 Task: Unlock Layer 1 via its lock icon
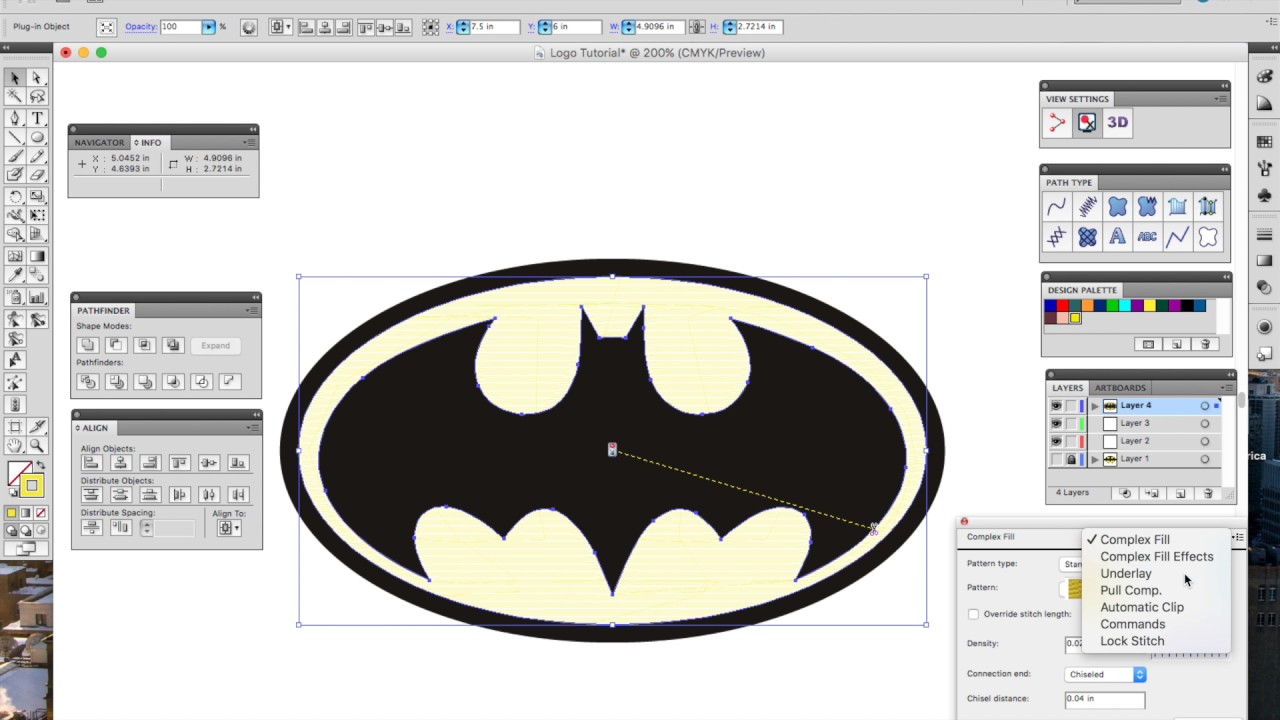1071,459
